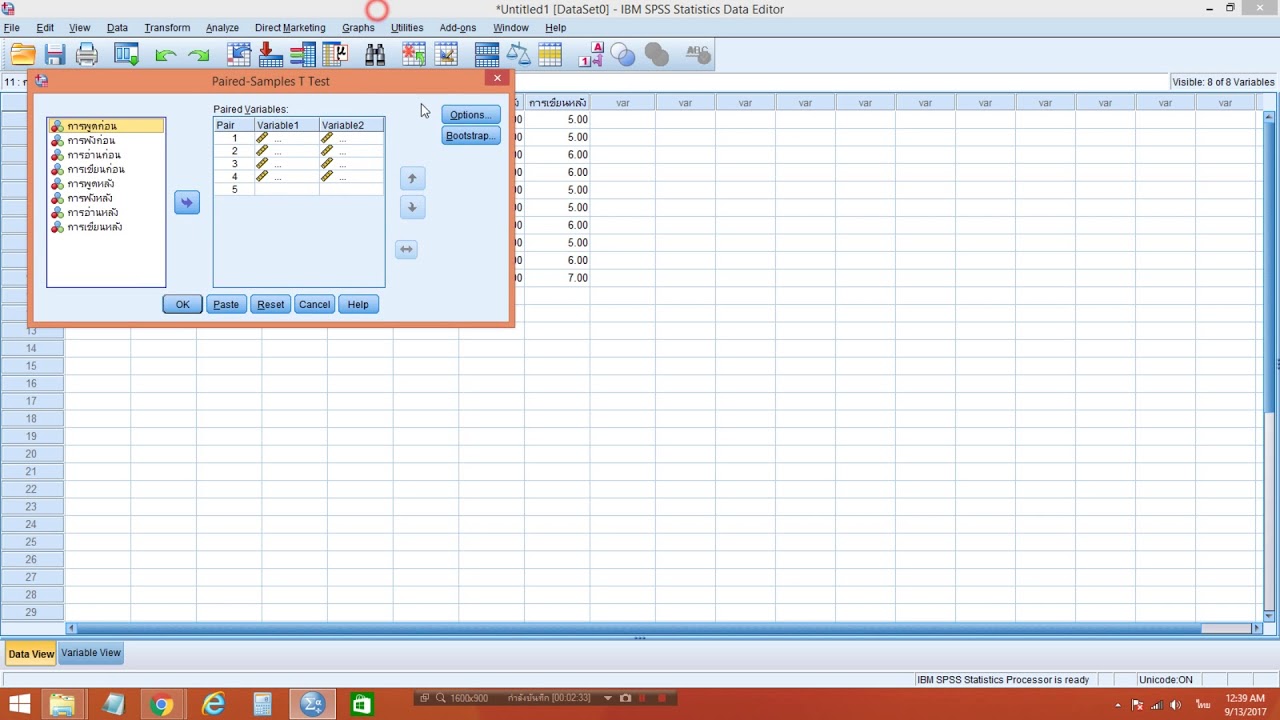Image resolution: width=1280 pixels, height=720 pixels.
Task: Print using the printer toolbar icon
Action: click(x=87, y=55)
